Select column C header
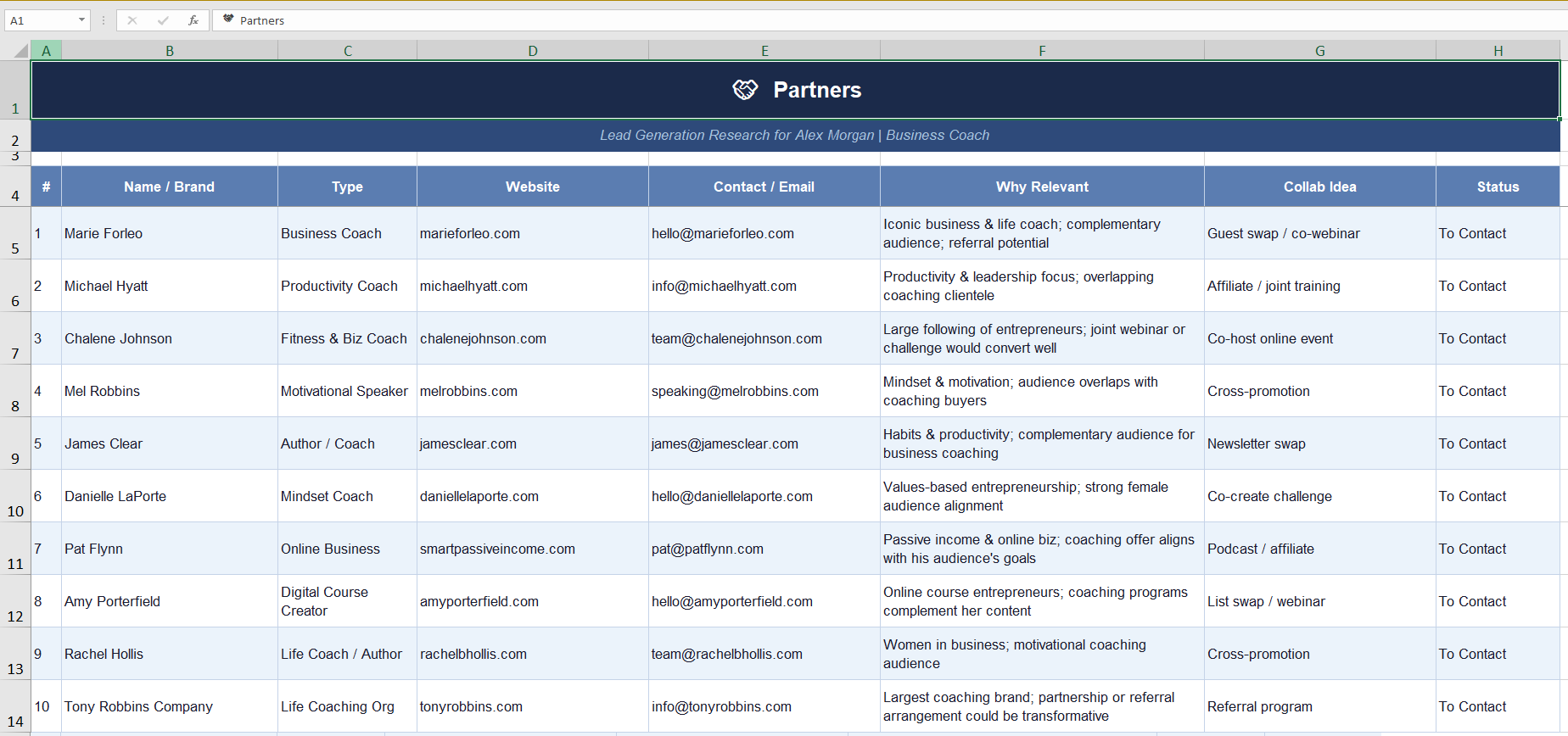Screen dimensions: 1568x736 point(348,51)
